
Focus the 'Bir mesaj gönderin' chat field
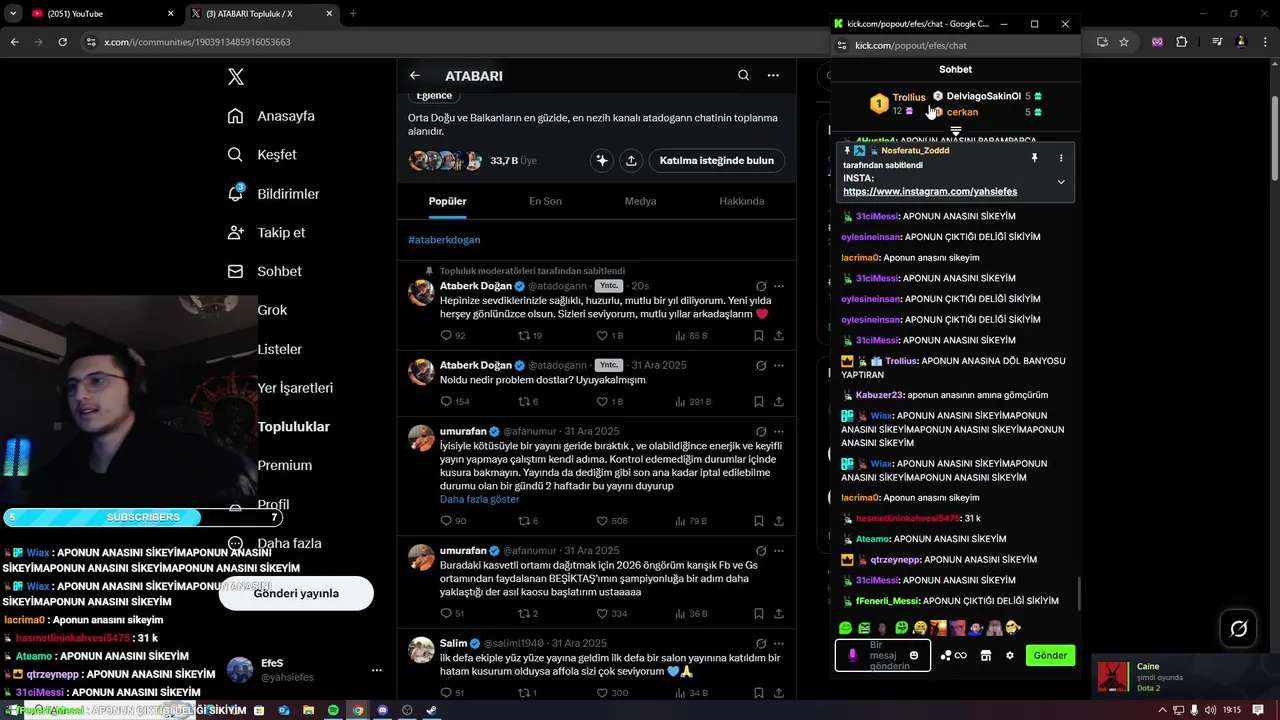(x=883, y=655)
